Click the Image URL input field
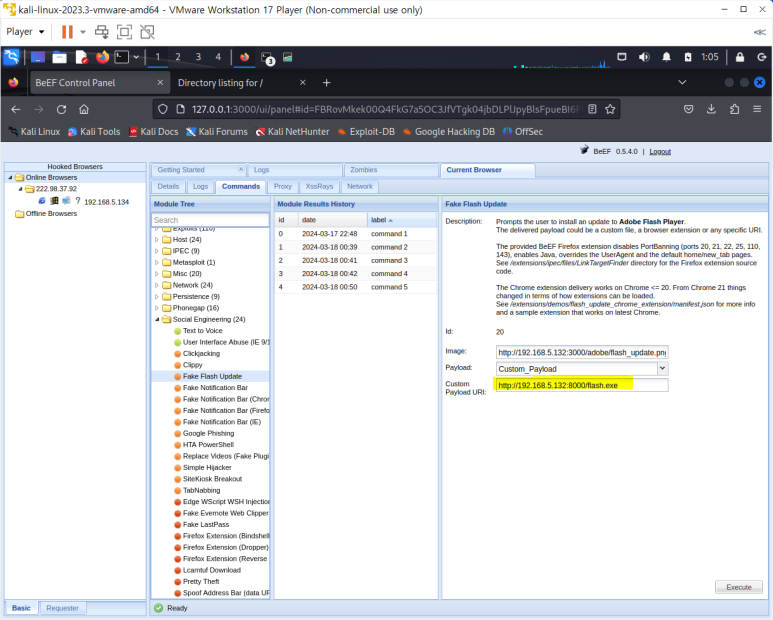 (582, 352)
